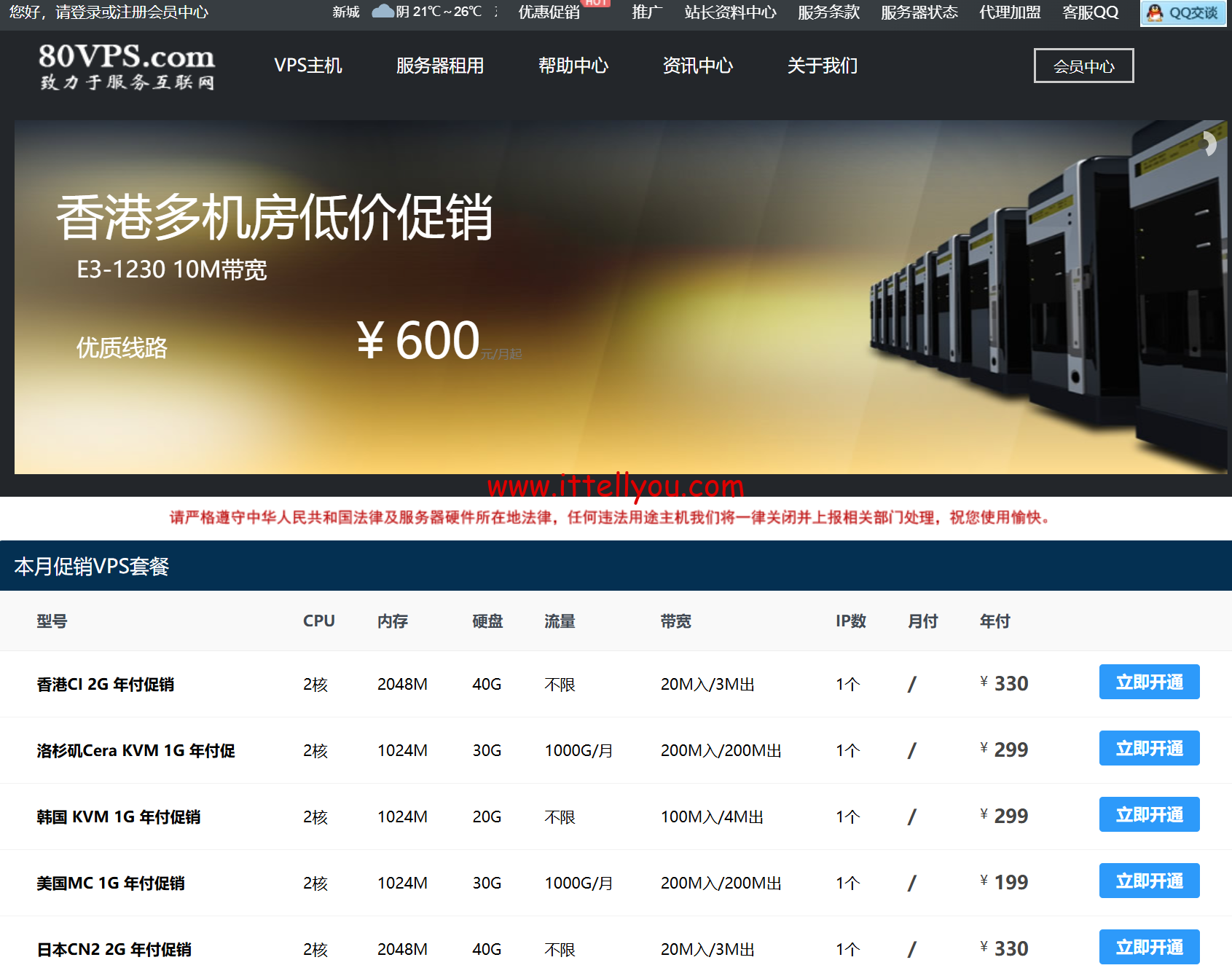Click 立即开通 for 香港CI 2G plan
Viewport: 1232px width, 976px height.
1149,682
